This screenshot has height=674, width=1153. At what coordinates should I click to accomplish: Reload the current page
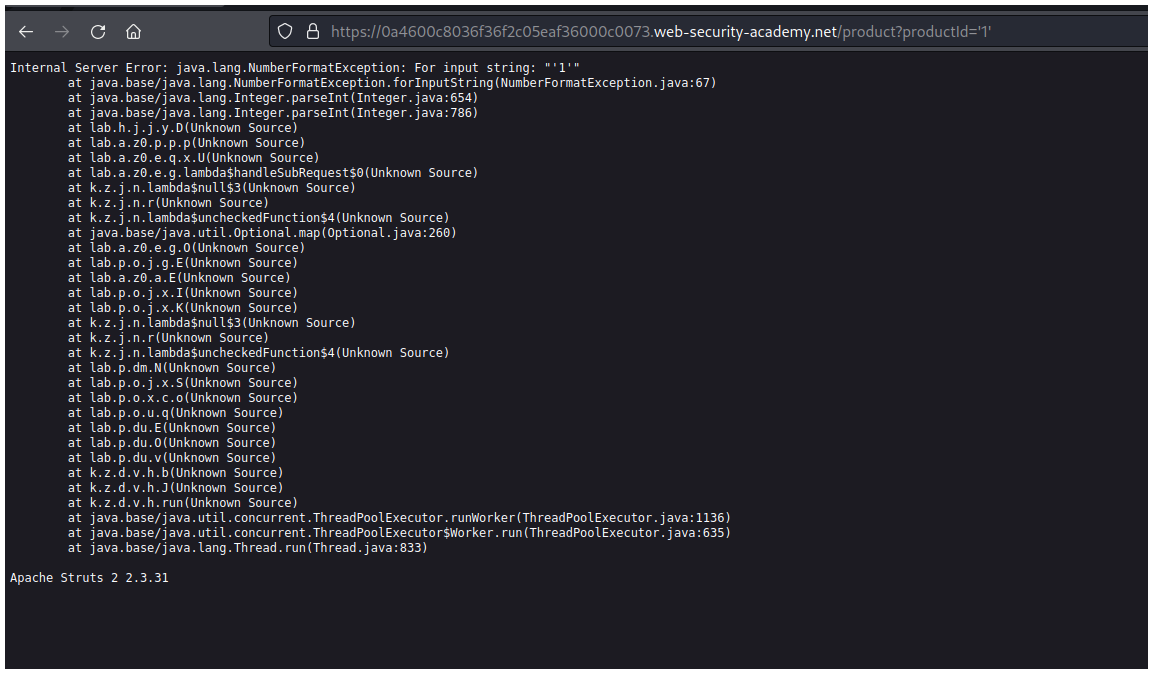click(x=98, y=32)
